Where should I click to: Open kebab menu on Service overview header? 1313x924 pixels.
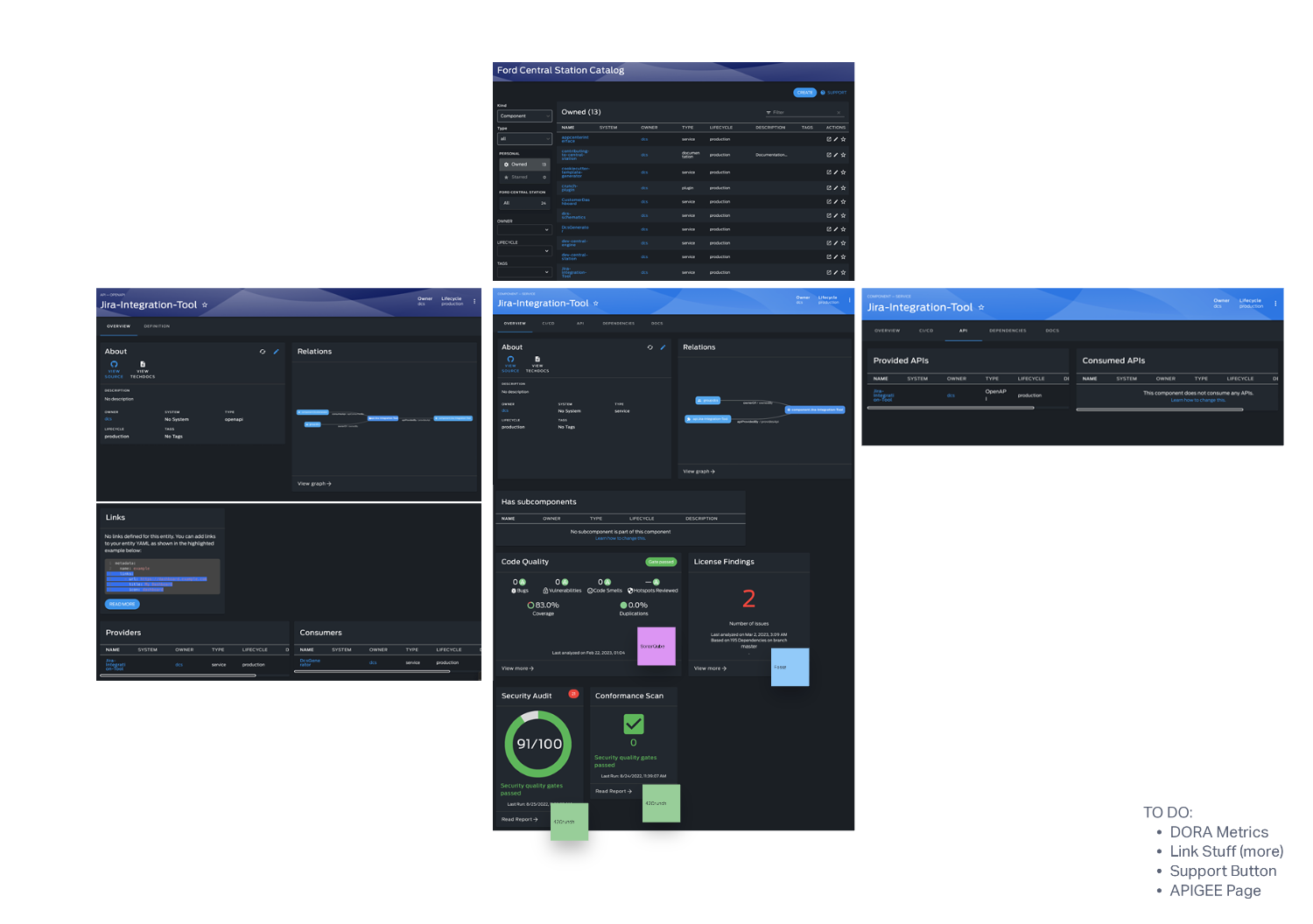tap(849, 300)
